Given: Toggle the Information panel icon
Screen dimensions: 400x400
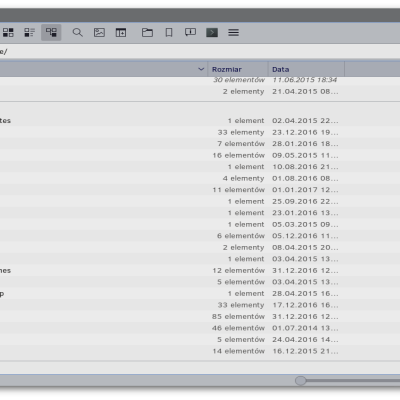Looking at the screenshot, I should (x=190, y=32).
